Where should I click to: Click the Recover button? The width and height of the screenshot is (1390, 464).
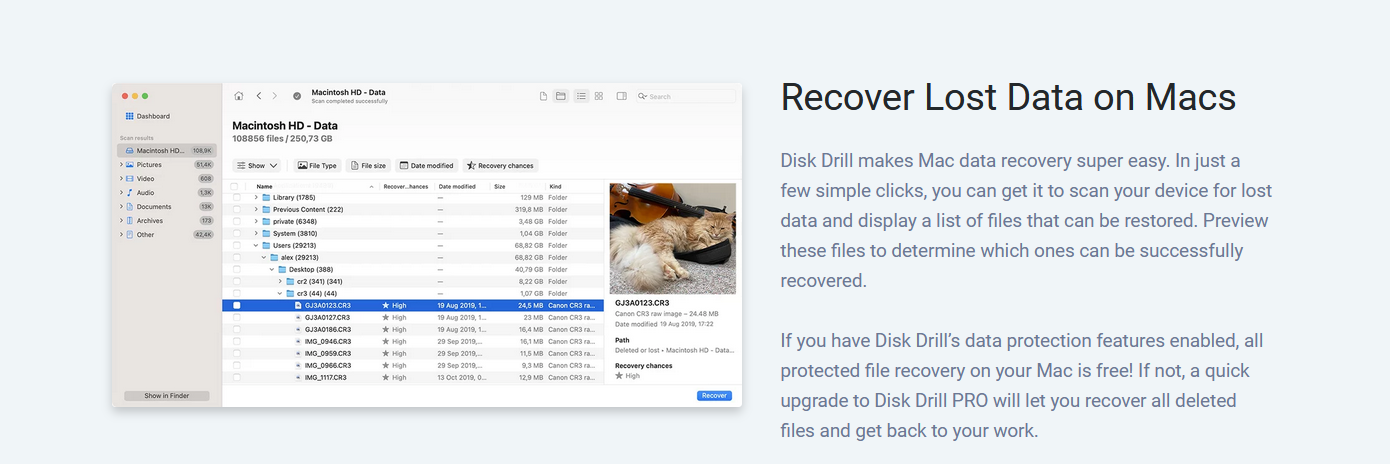tap(714, 396)
